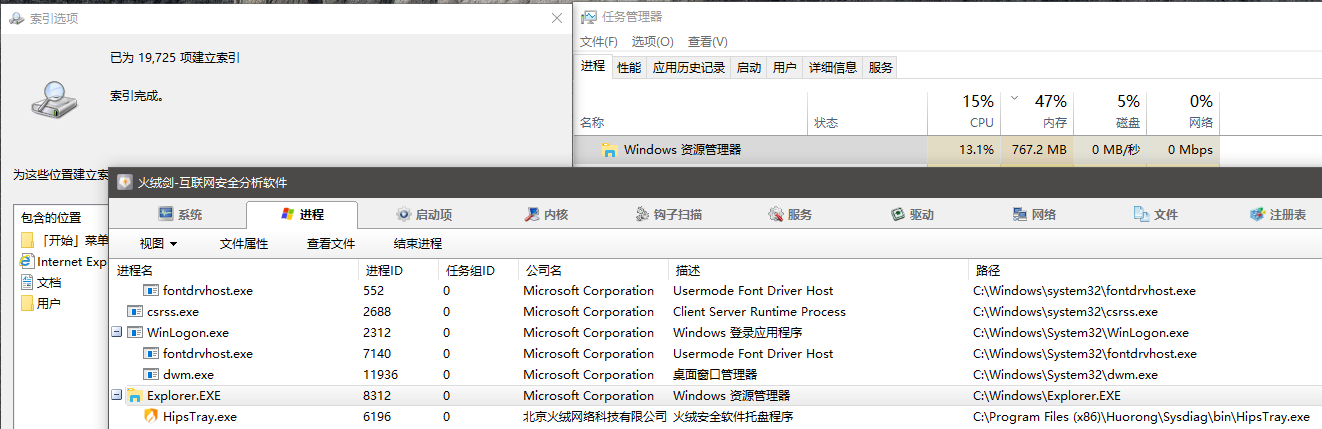
Task: Open the 内核 tab in 火绒剑
Action: coord(547,215)
